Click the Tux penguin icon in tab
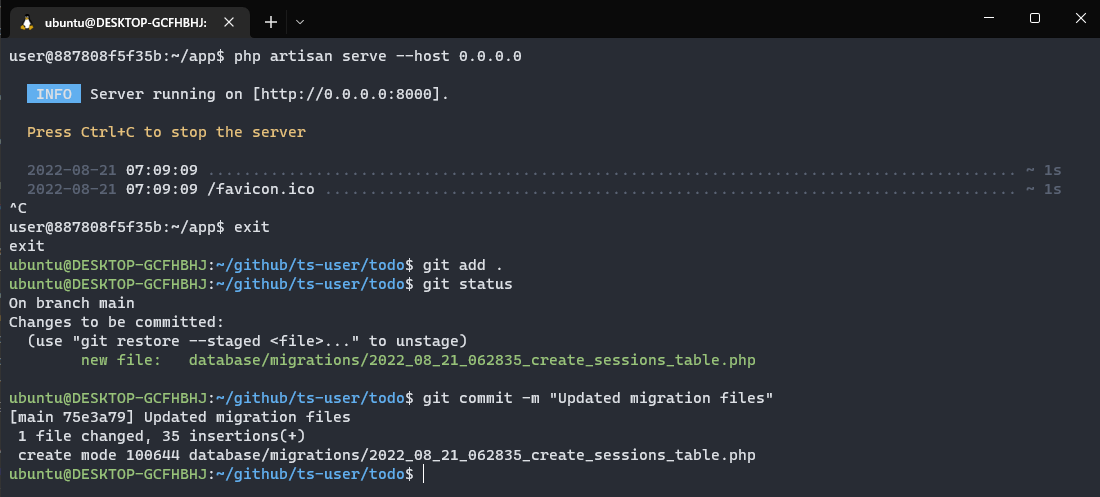 point(27,22)
